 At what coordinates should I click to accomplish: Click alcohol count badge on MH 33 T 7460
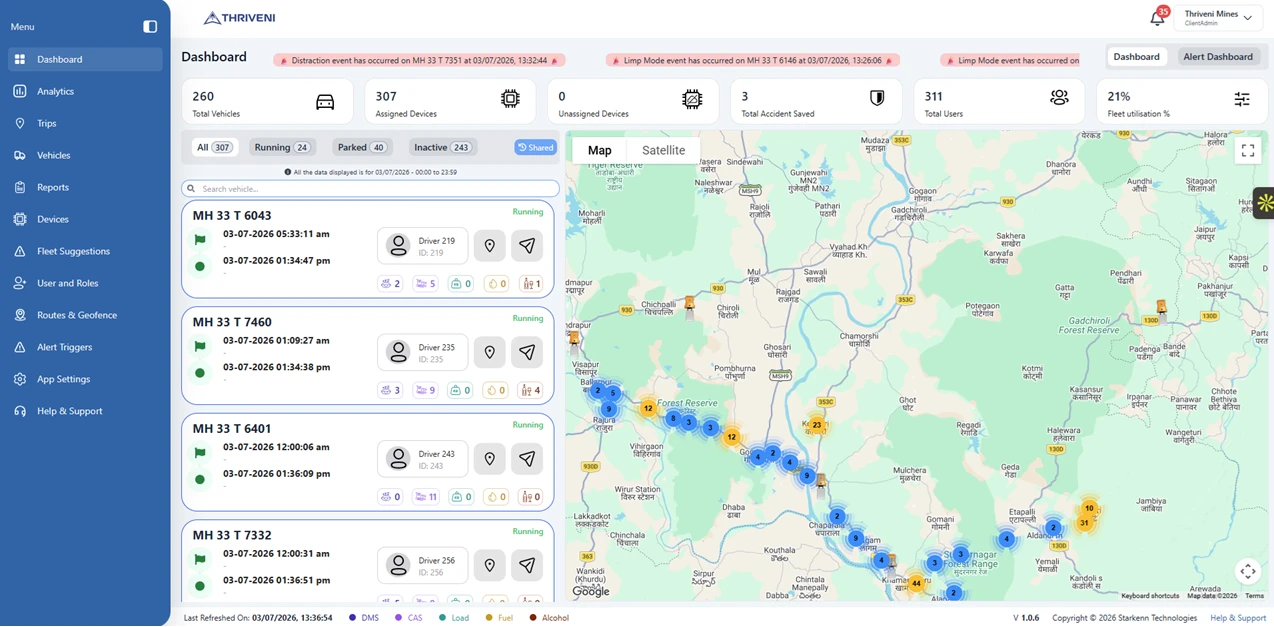click(x=531, y=390)
